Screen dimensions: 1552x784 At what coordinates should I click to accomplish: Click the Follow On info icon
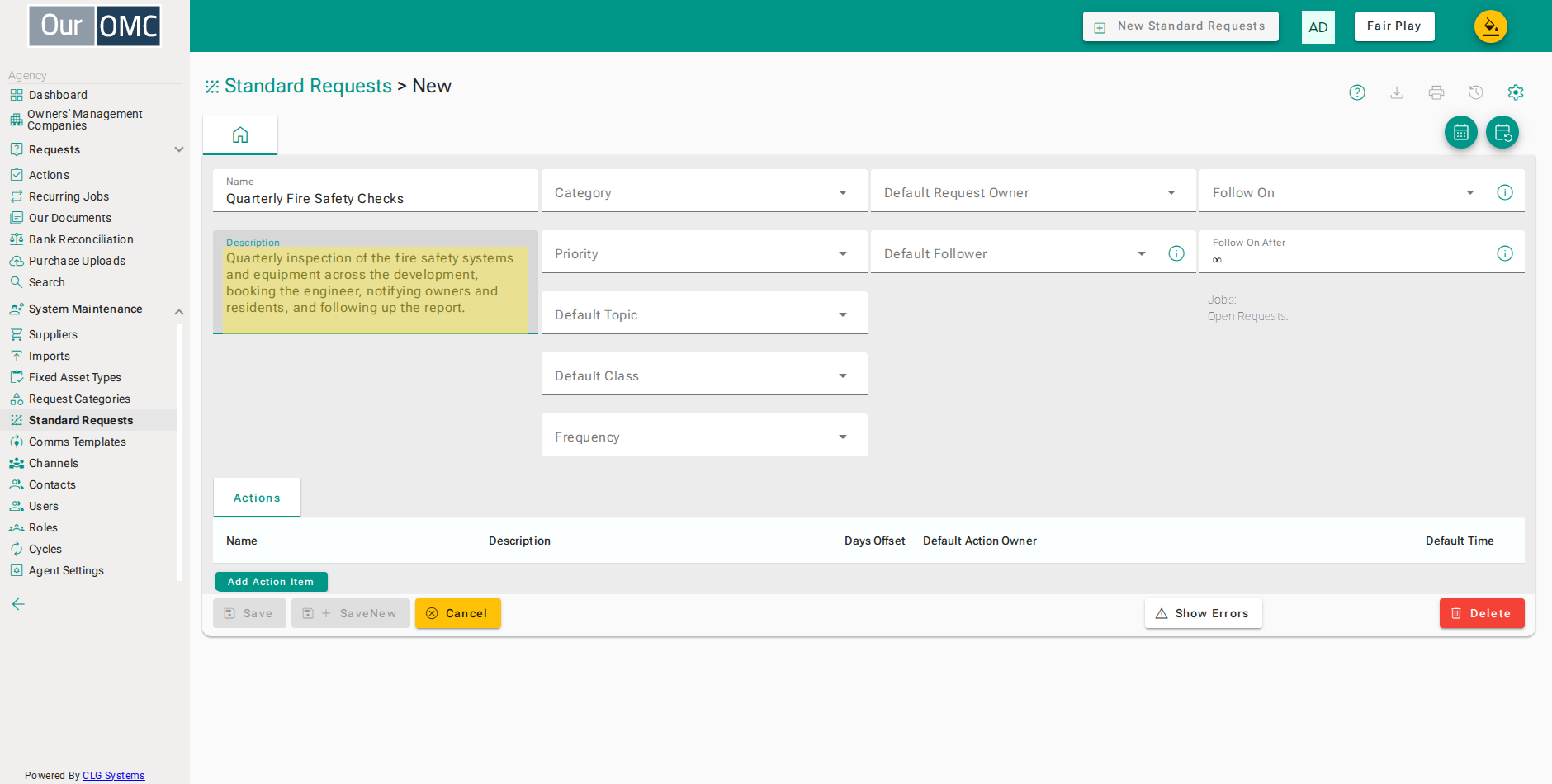(x=1505, y=192)
